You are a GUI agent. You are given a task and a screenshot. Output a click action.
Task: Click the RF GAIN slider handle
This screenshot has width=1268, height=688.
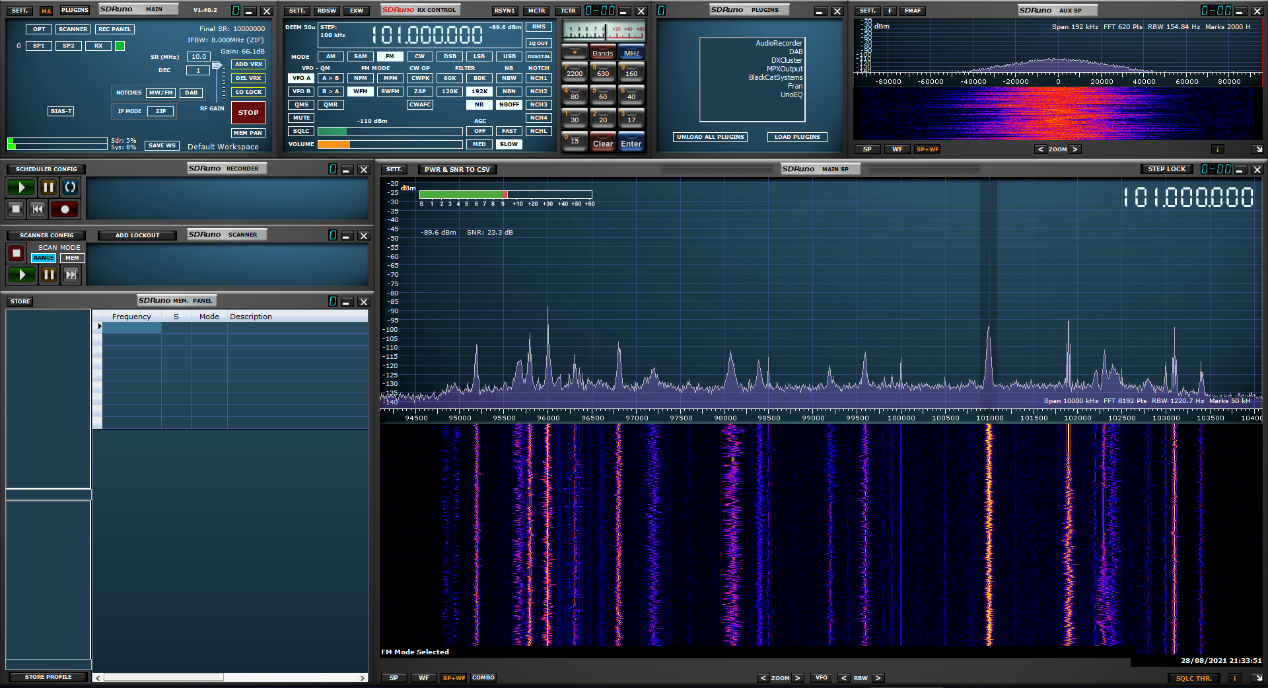pyautogui.click(x=219, y=64)
